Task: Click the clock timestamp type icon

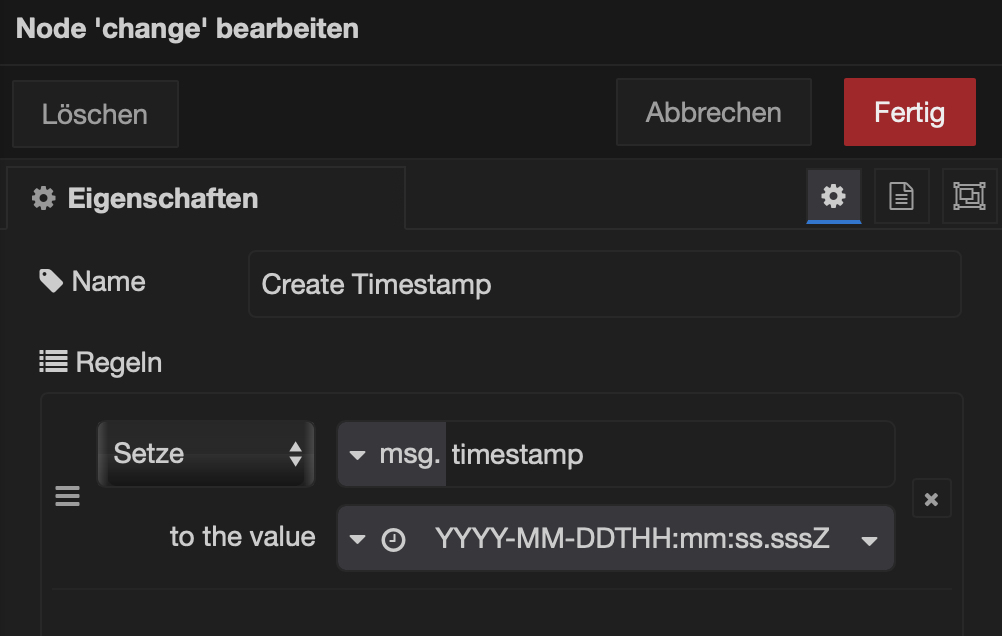Action: [x=394, y=540]
